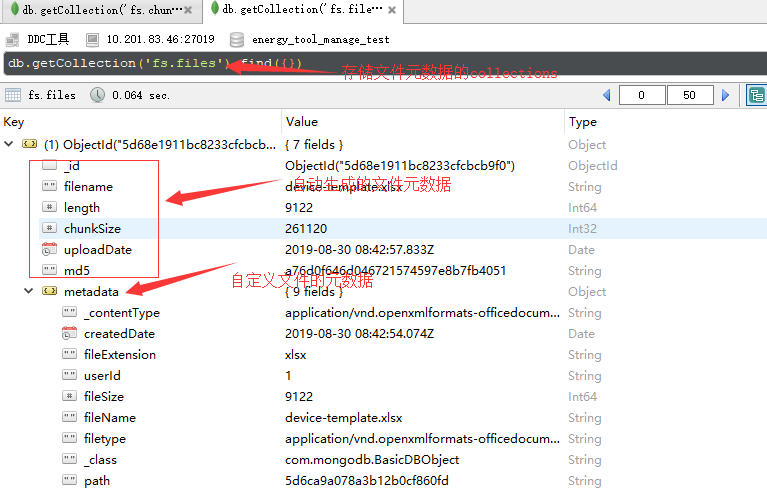Screen dimensions: 767x493
Task: Click the date icon beside createdDate
Action: (x=69, y=333)
